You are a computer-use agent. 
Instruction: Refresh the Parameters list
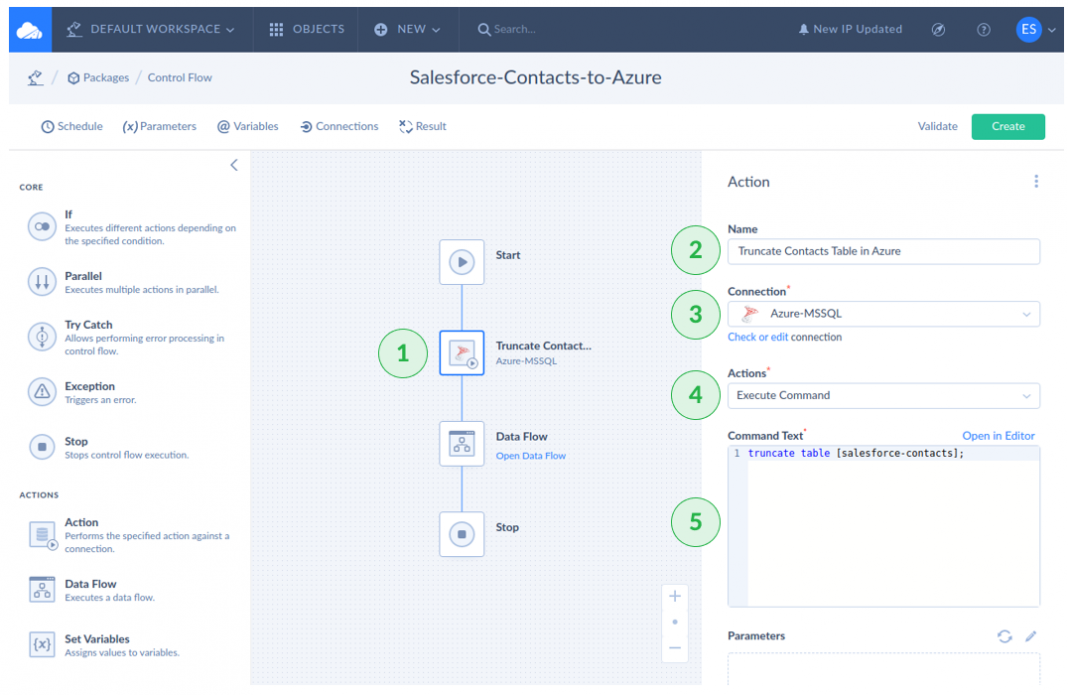1004,636
